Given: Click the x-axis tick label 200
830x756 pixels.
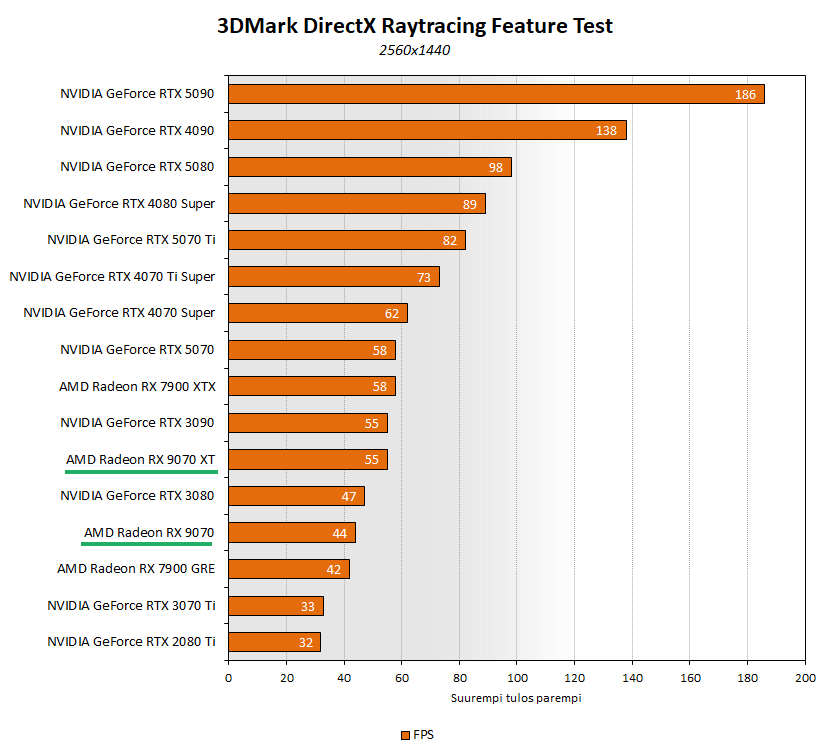Looking at the screenshot, I should [805, 678].
